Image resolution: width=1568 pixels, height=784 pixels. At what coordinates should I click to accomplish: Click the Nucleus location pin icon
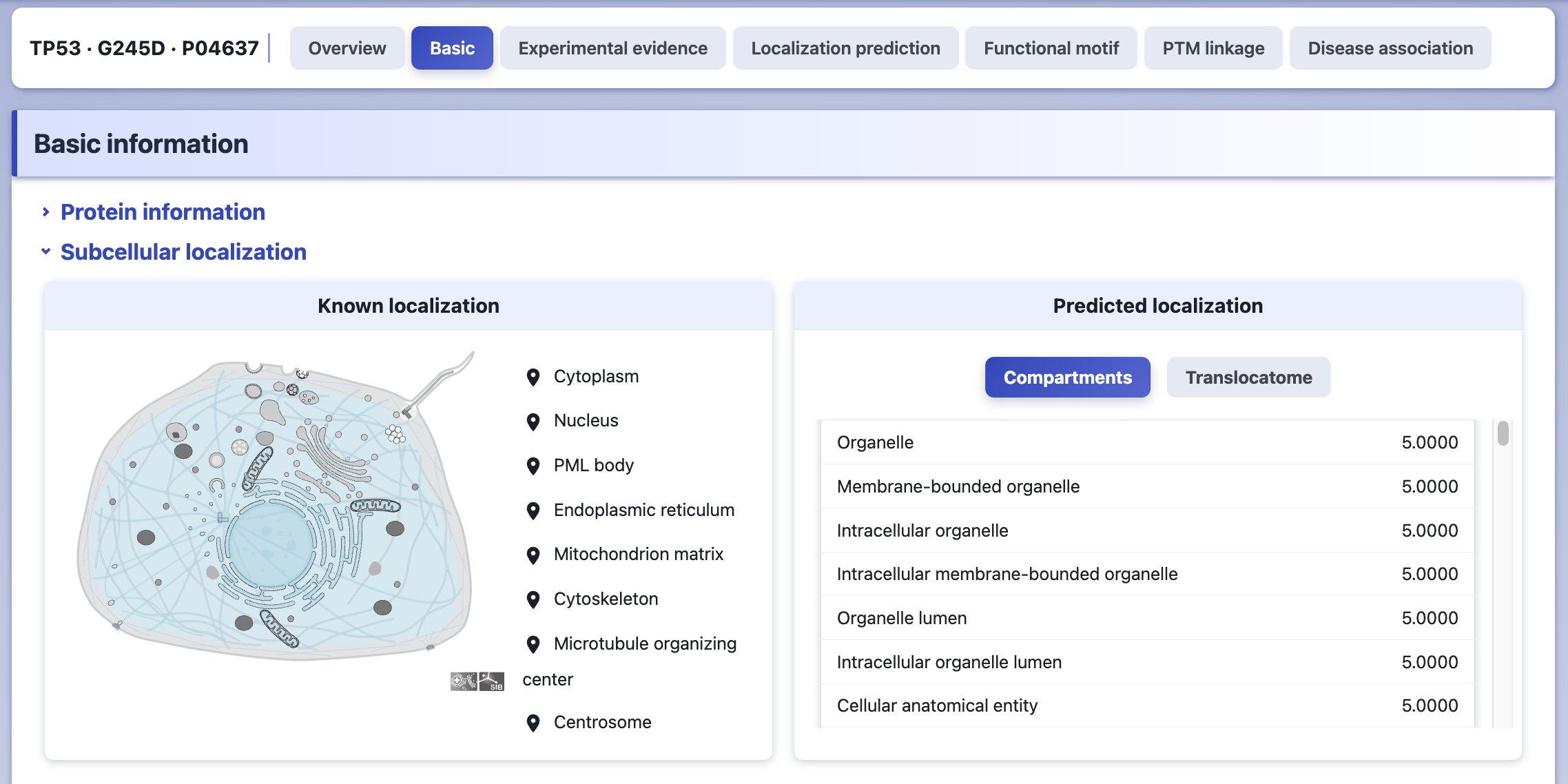pyautogui.click(x=533, y=422)
